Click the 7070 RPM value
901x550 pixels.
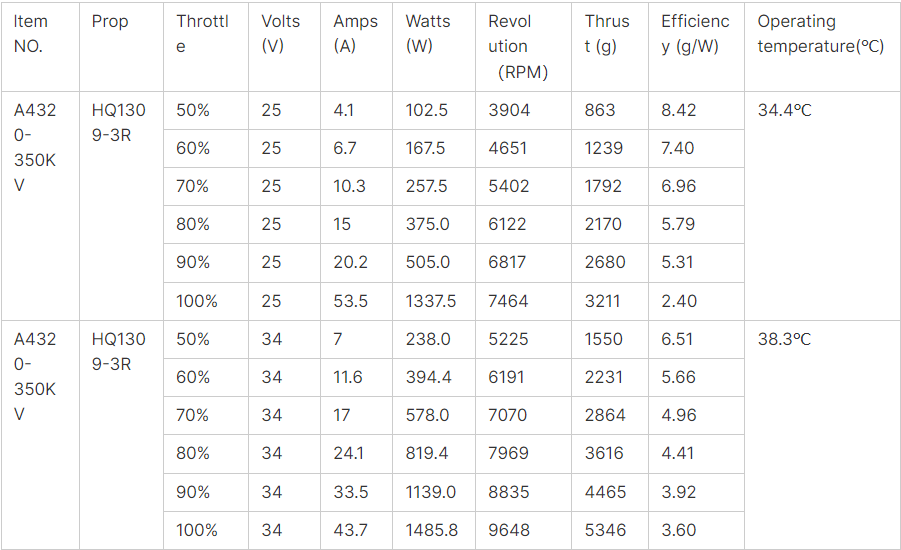509,415
